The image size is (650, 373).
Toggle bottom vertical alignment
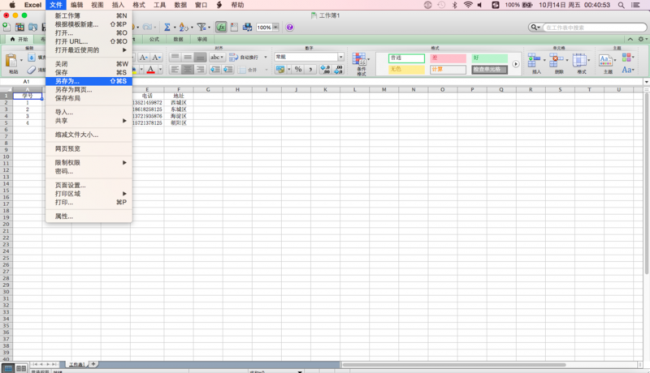tap(200, 57)
